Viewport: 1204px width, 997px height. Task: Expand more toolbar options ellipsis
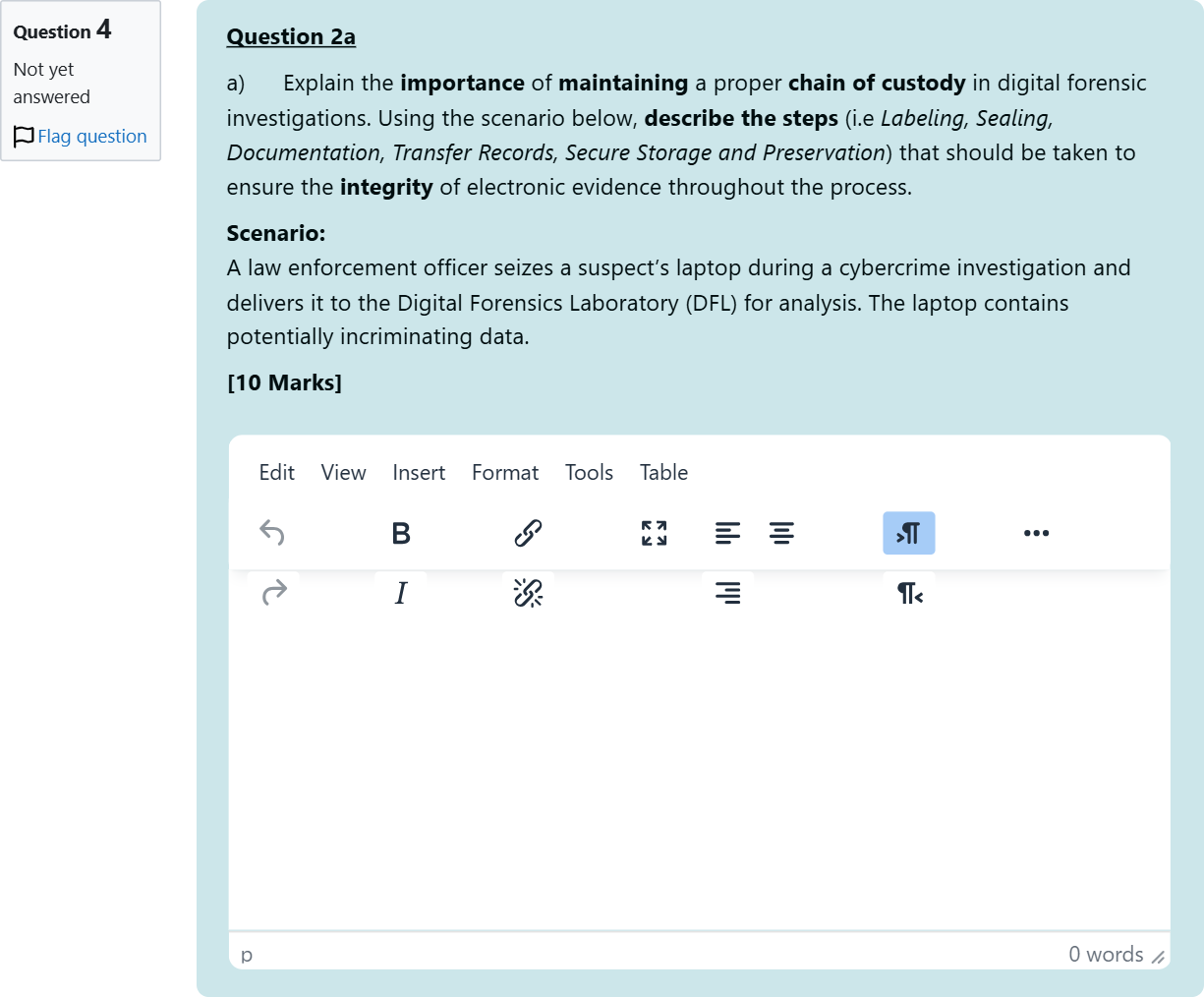(x=1036, y=533)
